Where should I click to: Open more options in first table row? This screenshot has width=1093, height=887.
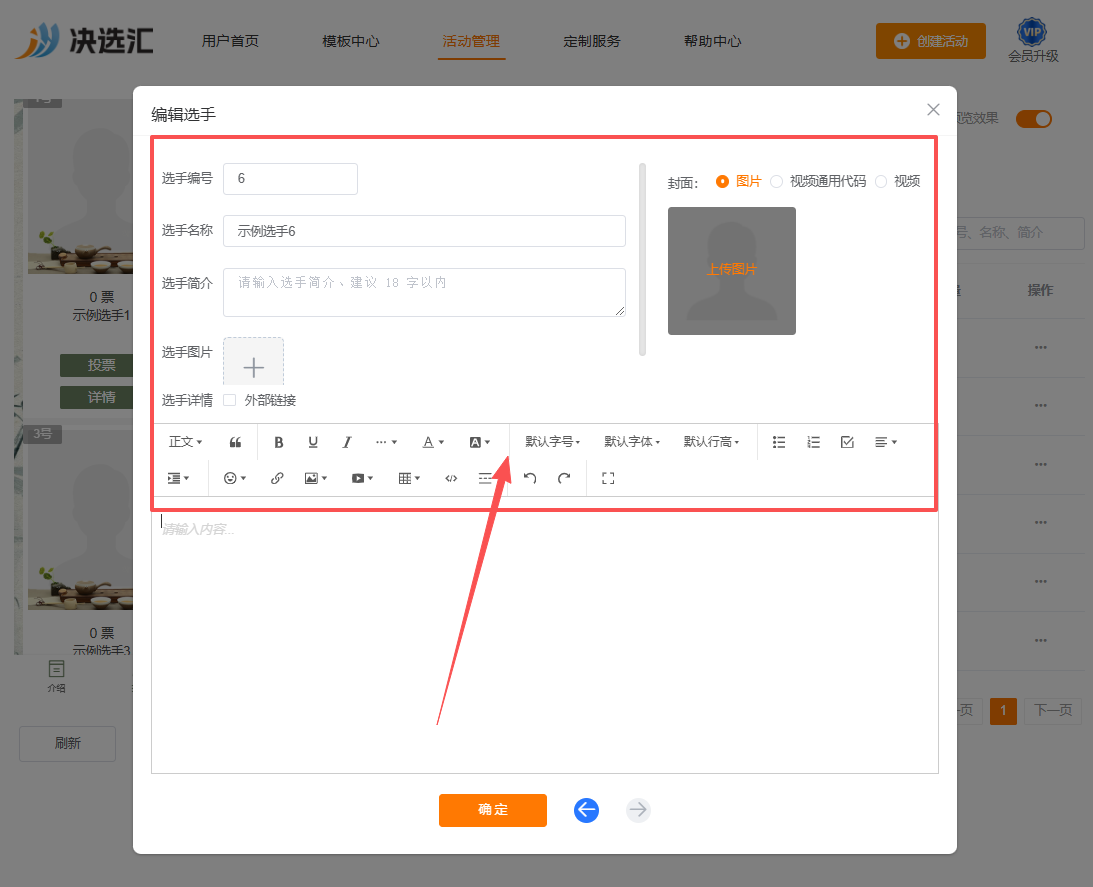1041,347
